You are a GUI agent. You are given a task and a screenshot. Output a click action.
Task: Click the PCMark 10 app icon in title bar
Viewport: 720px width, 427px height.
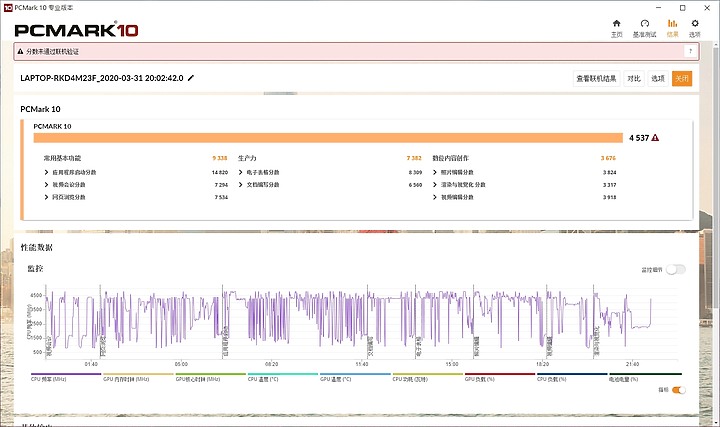(x=7, y=7)
